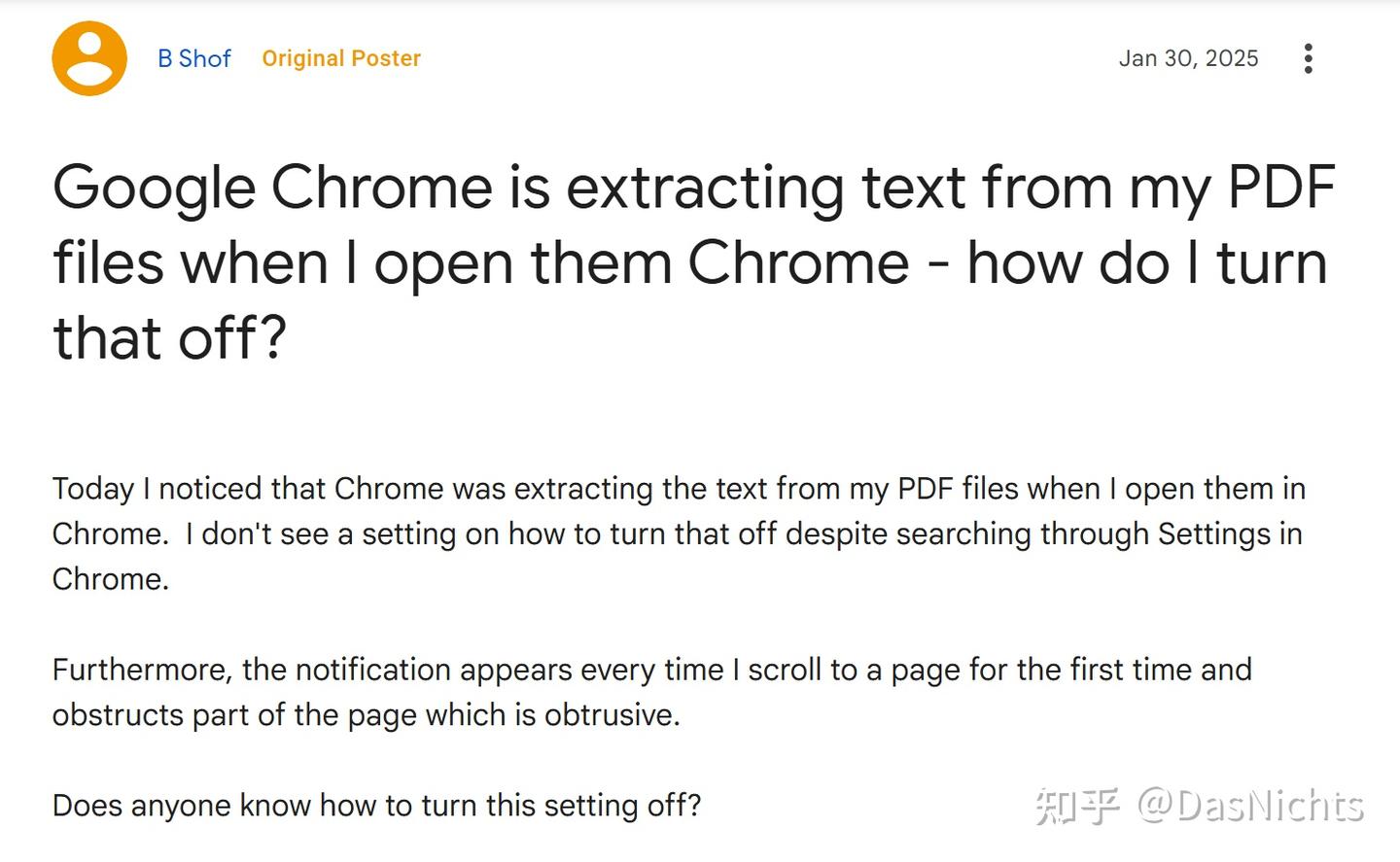
Task: Click the closing question about turning the setting off
Action: pyautogui.click(x=377, y=806)
